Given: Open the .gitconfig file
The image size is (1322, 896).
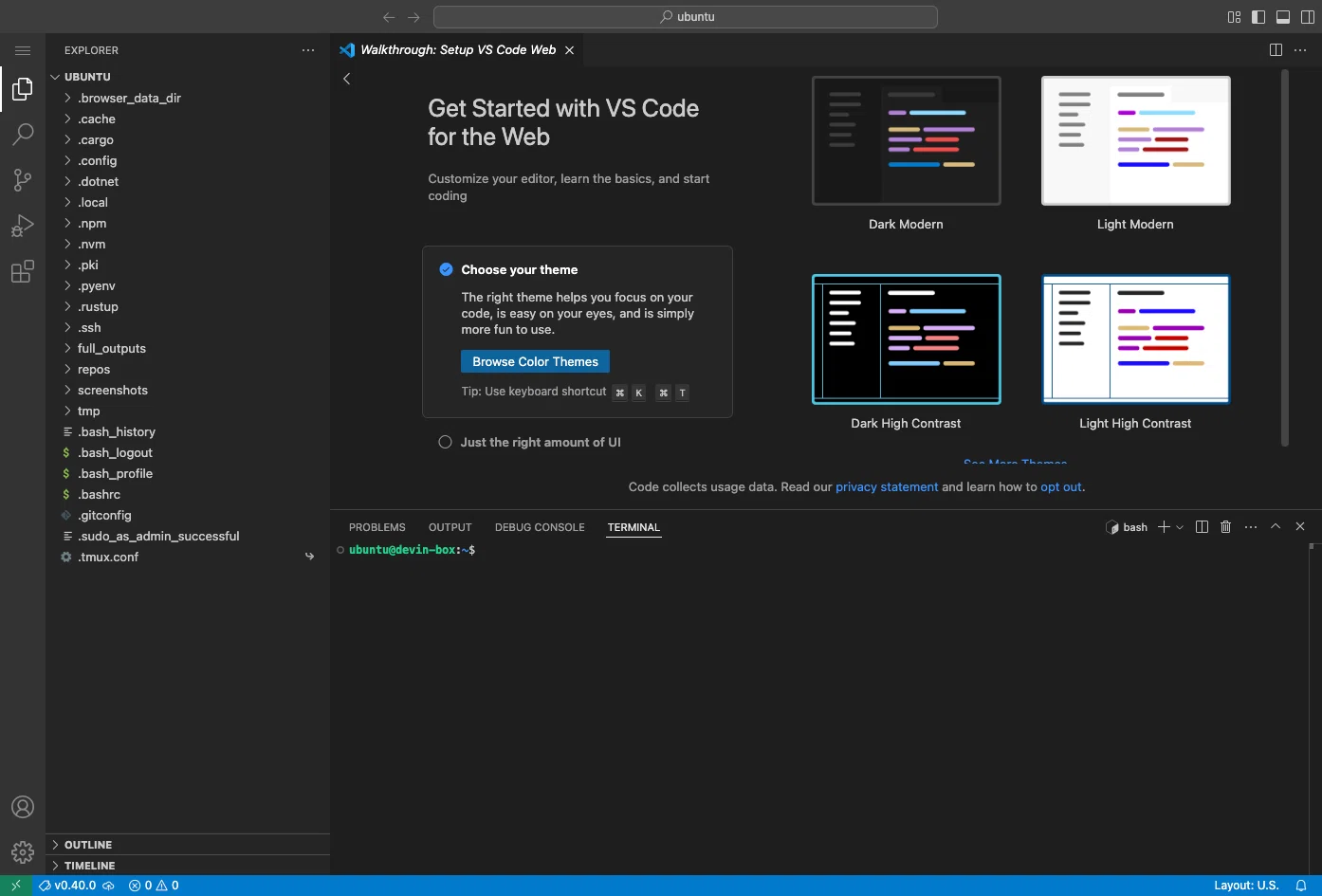Looking at the screenshot, I should pyautogui.click(x=188, y=515).
